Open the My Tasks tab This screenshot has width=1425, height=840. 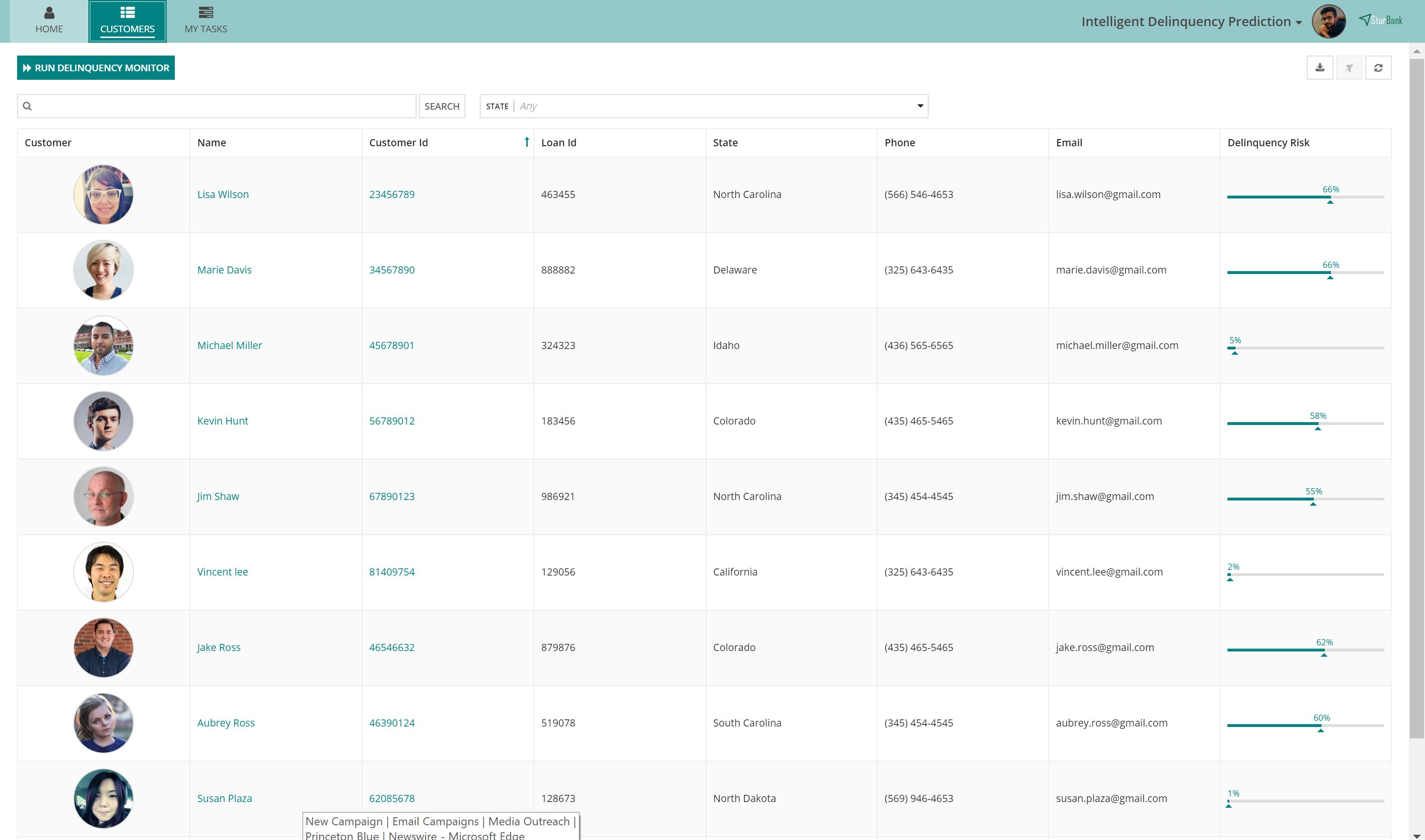(x=206, y=21)
